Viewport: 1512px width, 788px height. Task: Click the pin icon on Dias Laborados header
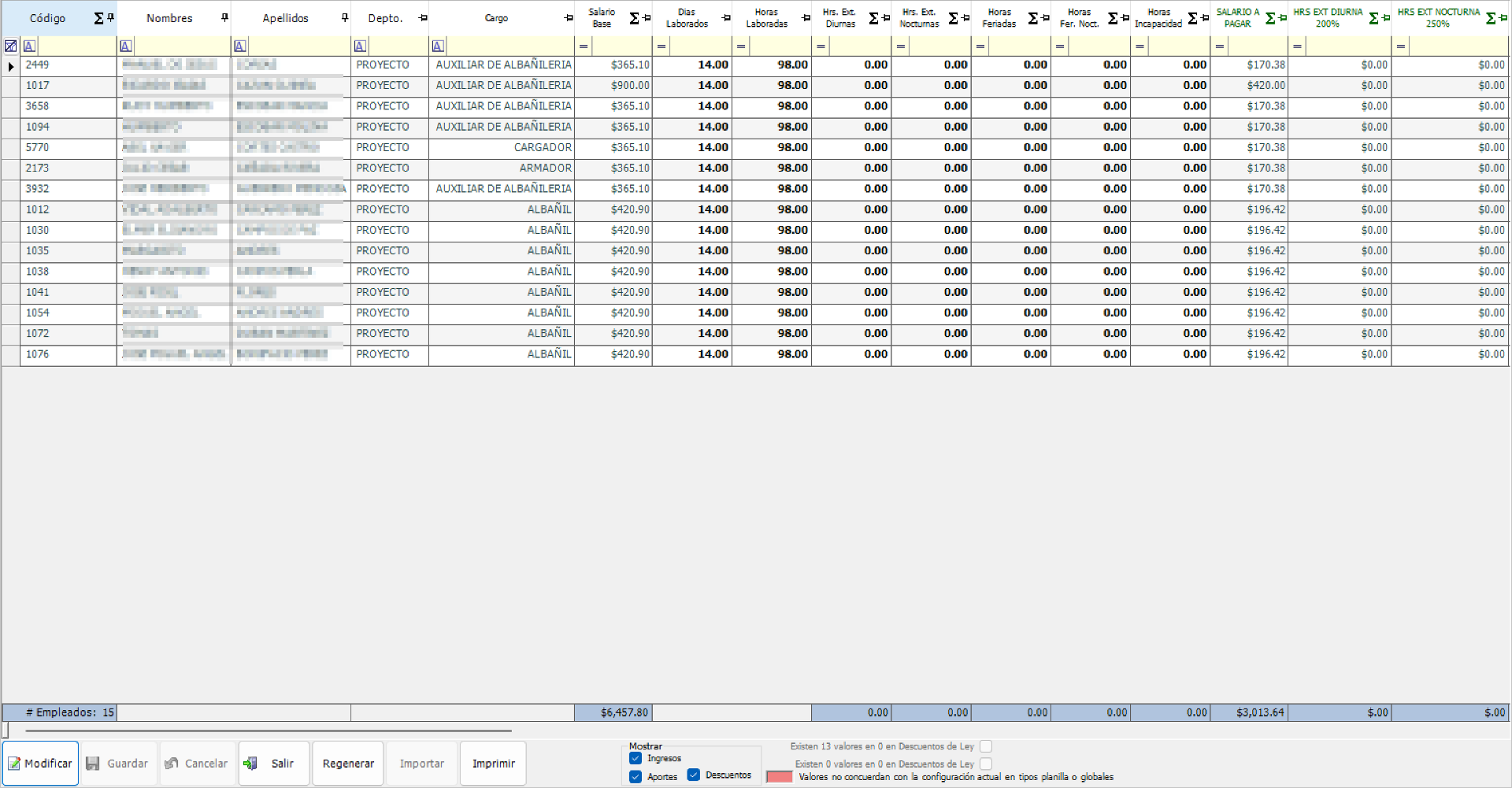[x=725, y=17]
